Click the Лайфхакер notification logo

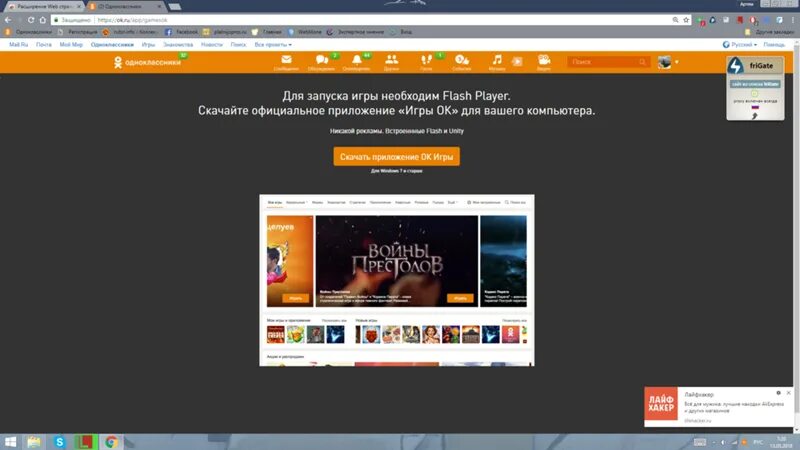[x=661, y=404]
